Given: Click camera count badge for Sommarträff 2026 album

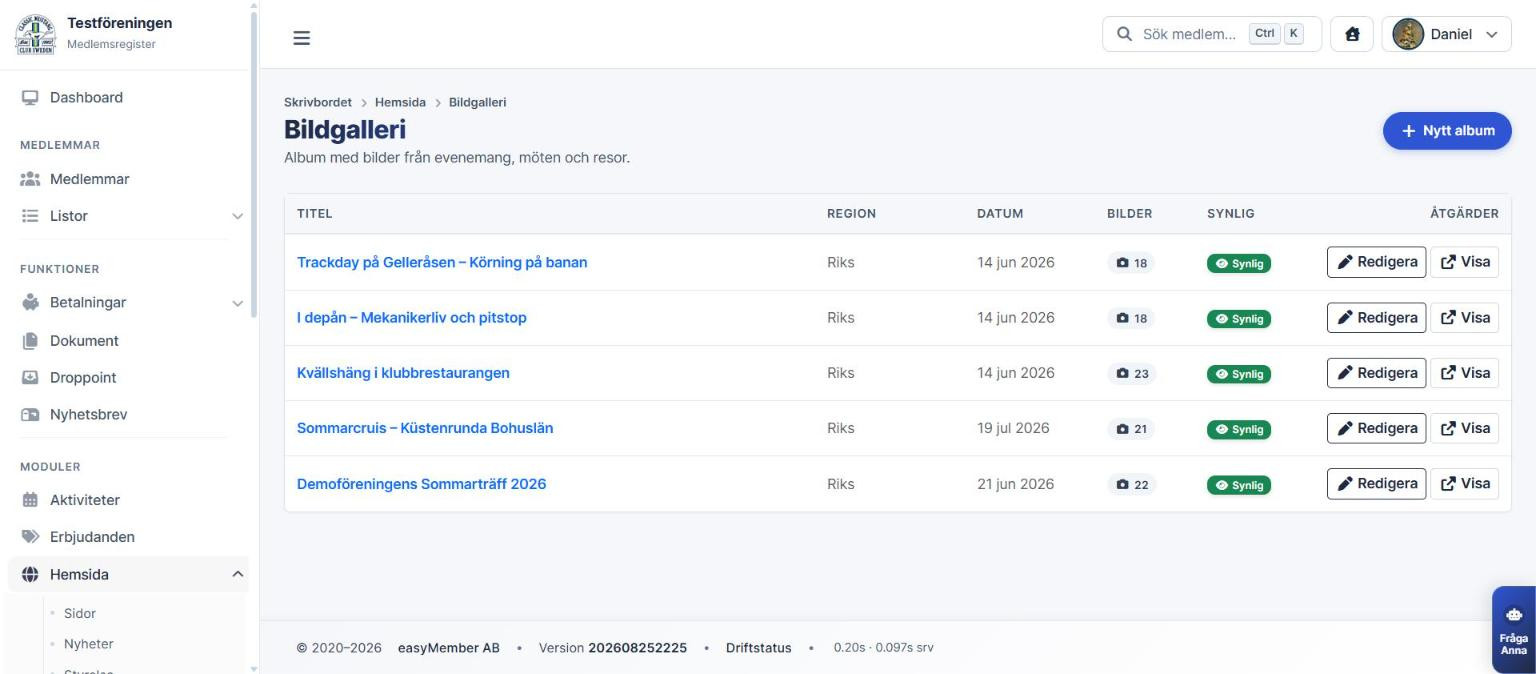Looking at the screenshot, I should (1131, 485).
